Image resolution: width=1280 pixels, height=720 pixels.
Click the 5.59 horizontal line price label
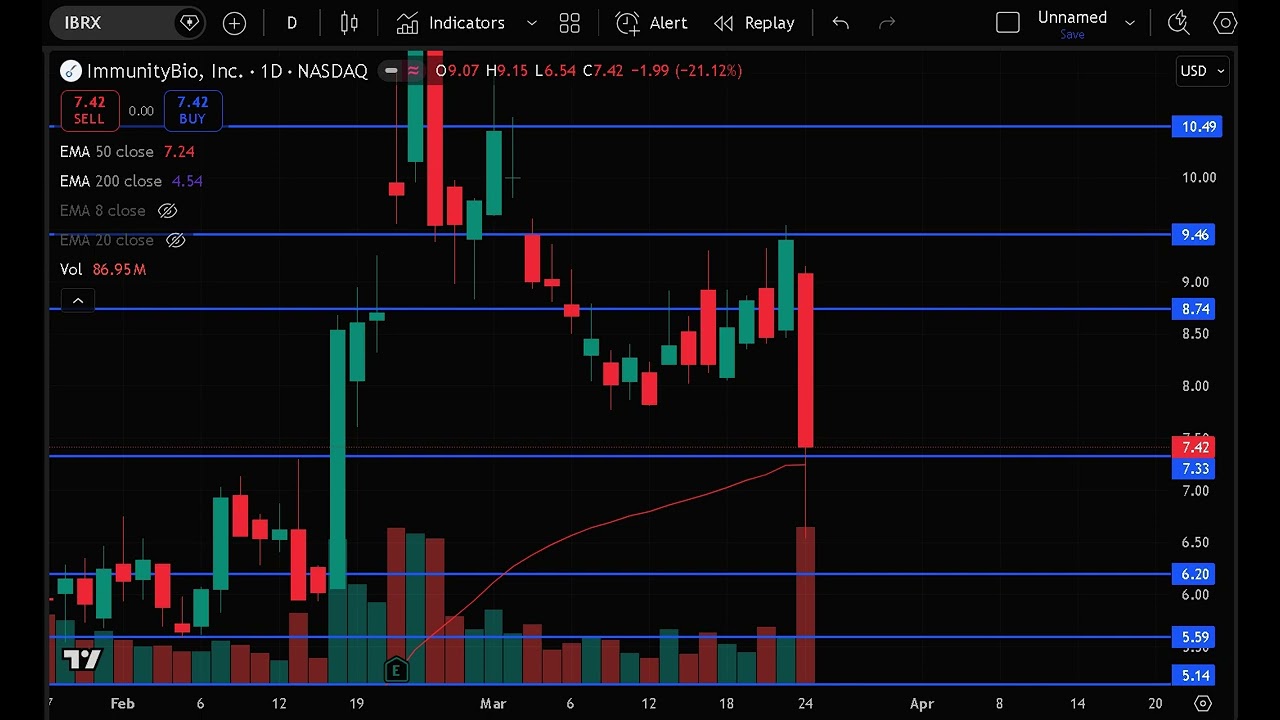pos(1194,637)
